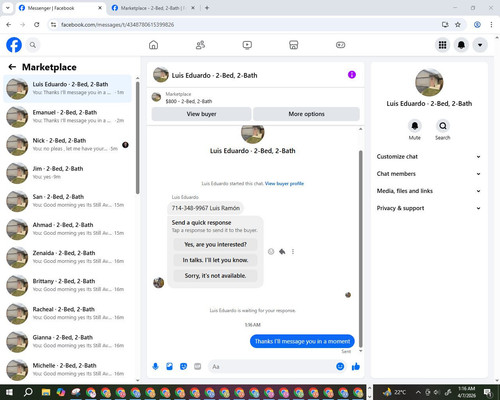Open message more options three dots
The image size is (500, 400).
pos(293,252)
